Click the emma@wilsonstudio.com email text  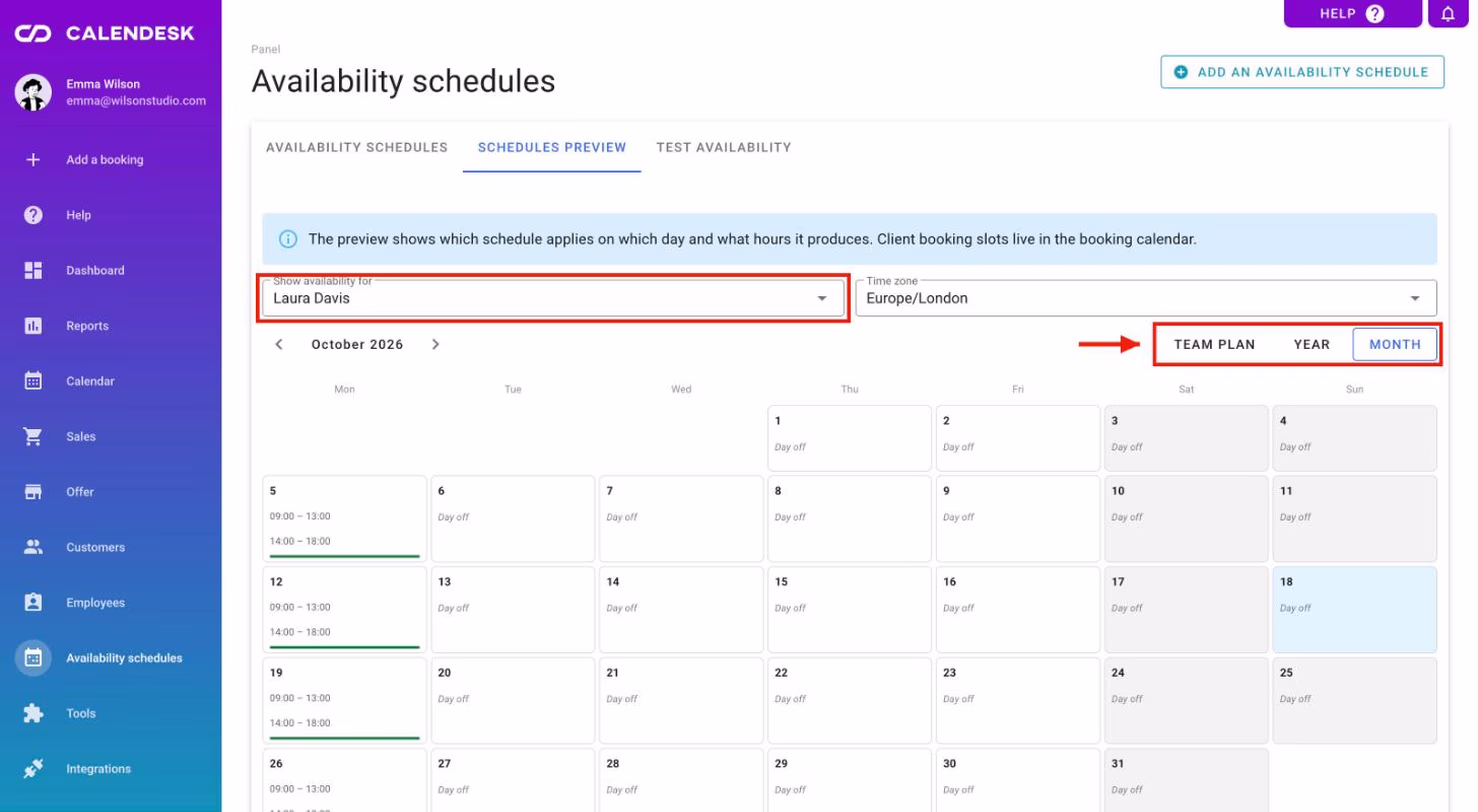click(136, 101)
